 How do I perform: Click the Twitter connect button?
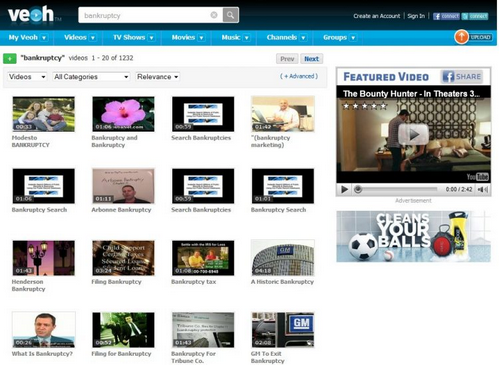[x=475, y=16]
